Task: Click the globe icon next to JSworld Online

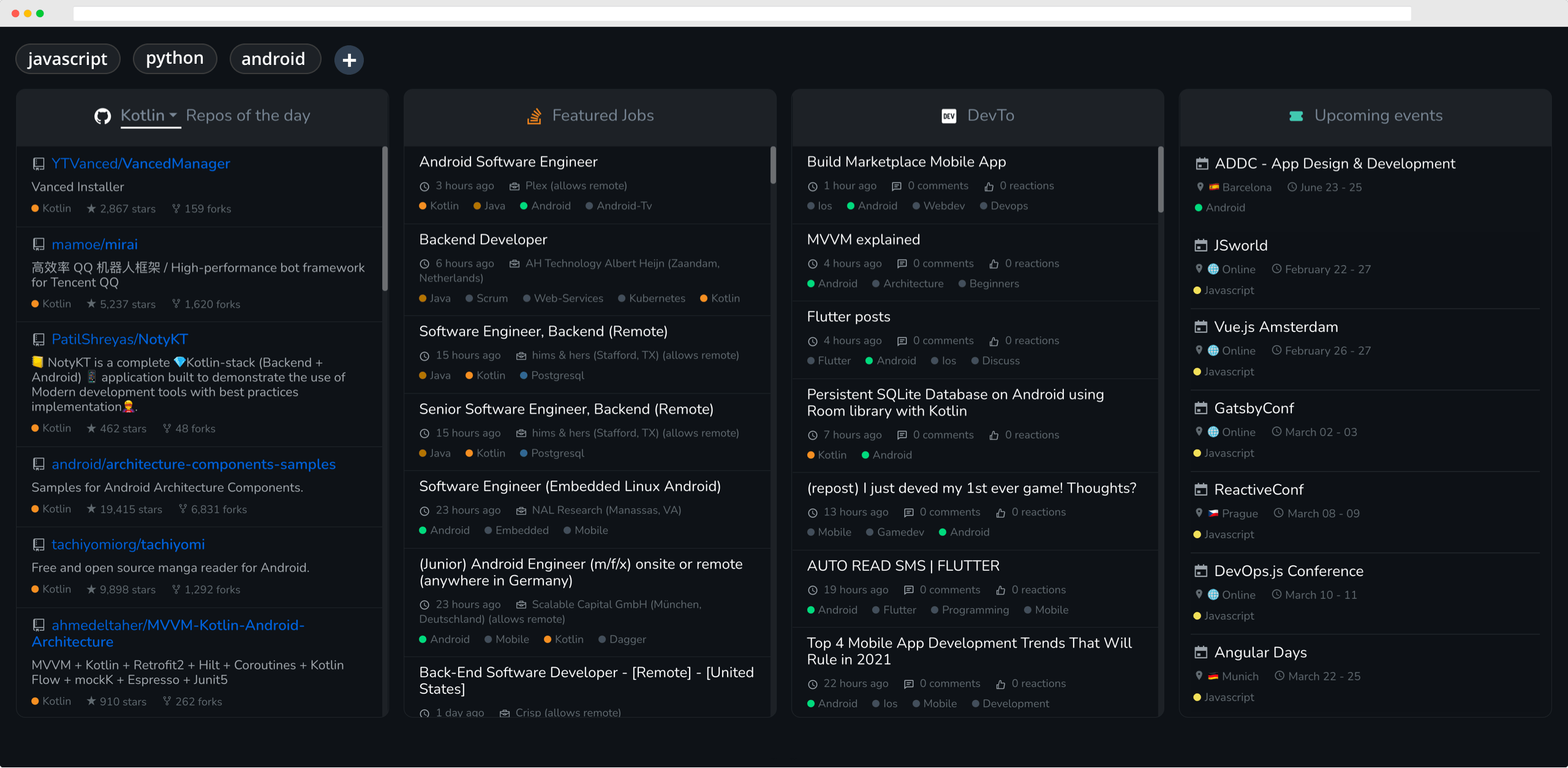Action: tap(1213, 269)
